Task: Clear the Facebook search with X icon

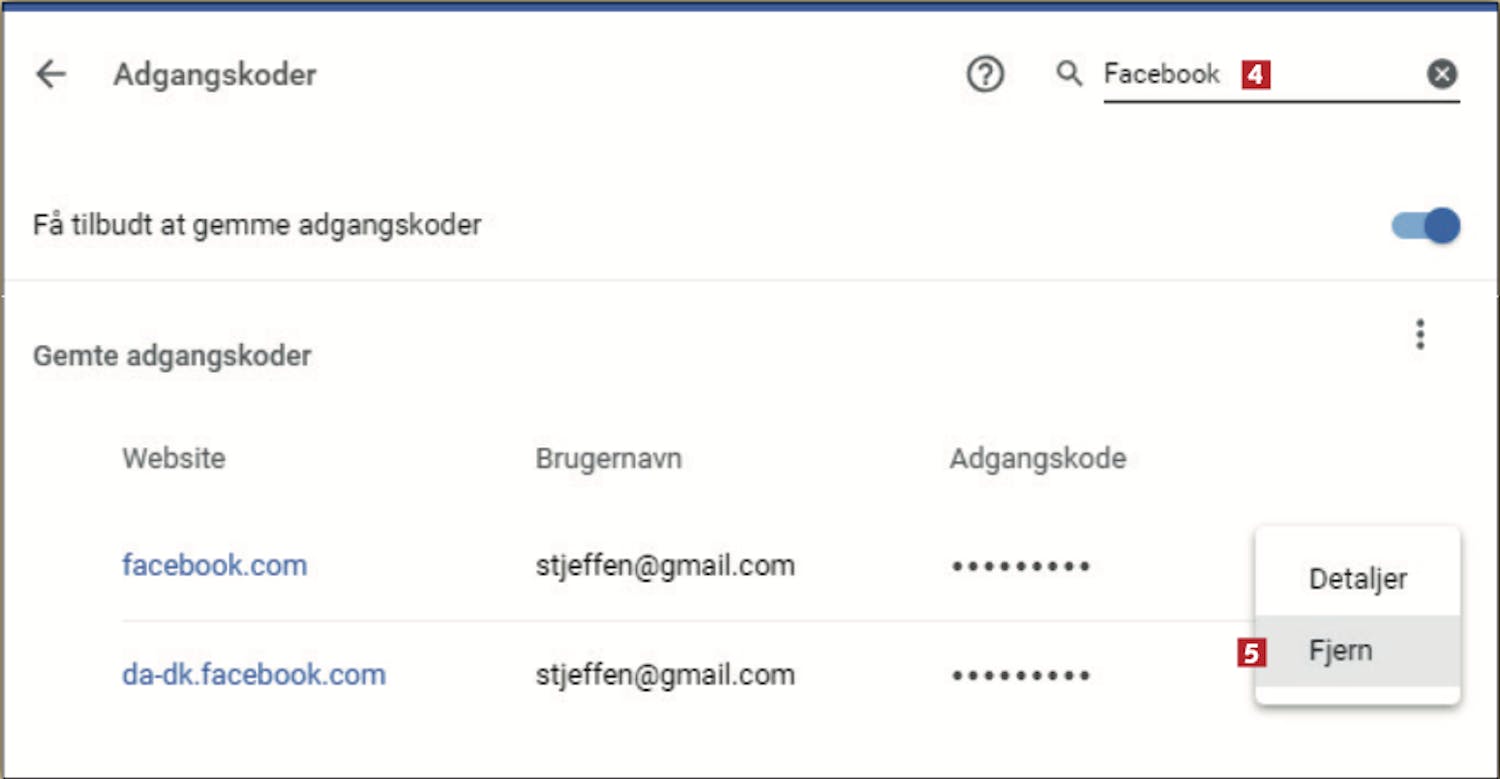Action: [1442, 74]
